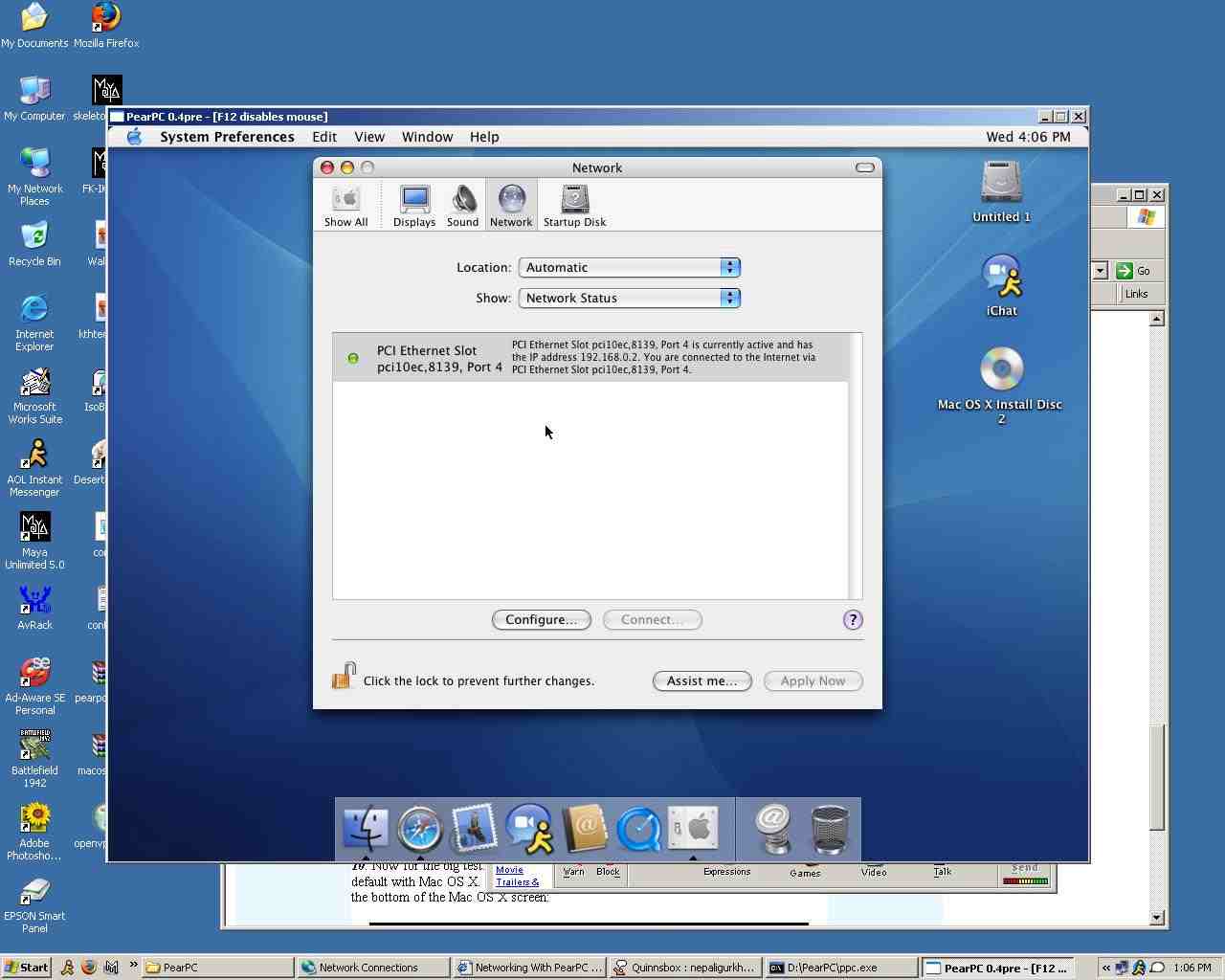Switch to Network Connections taskbar button
The image size is (1225, 980).
click(372, 968)
